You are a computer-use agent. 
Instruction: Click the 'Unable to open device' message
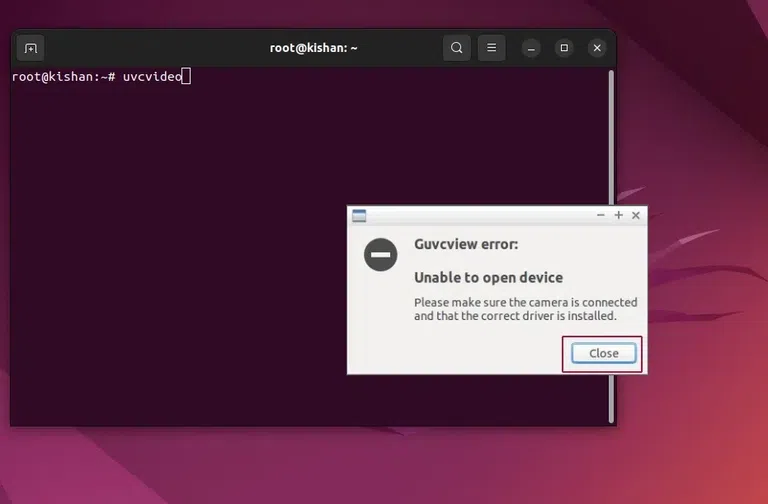click(488, 278)
